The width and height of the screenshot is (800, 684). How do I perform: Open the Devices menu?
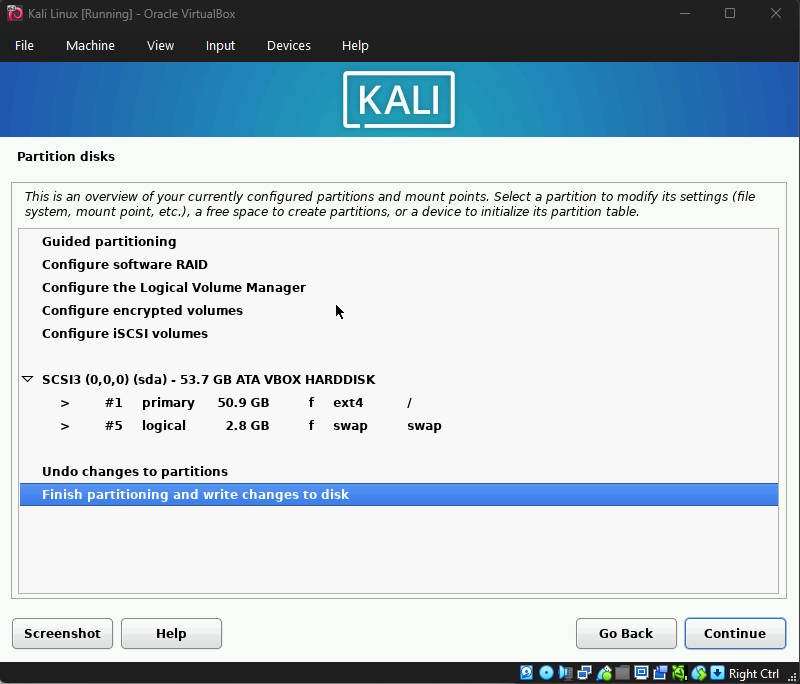coord(288,46)
